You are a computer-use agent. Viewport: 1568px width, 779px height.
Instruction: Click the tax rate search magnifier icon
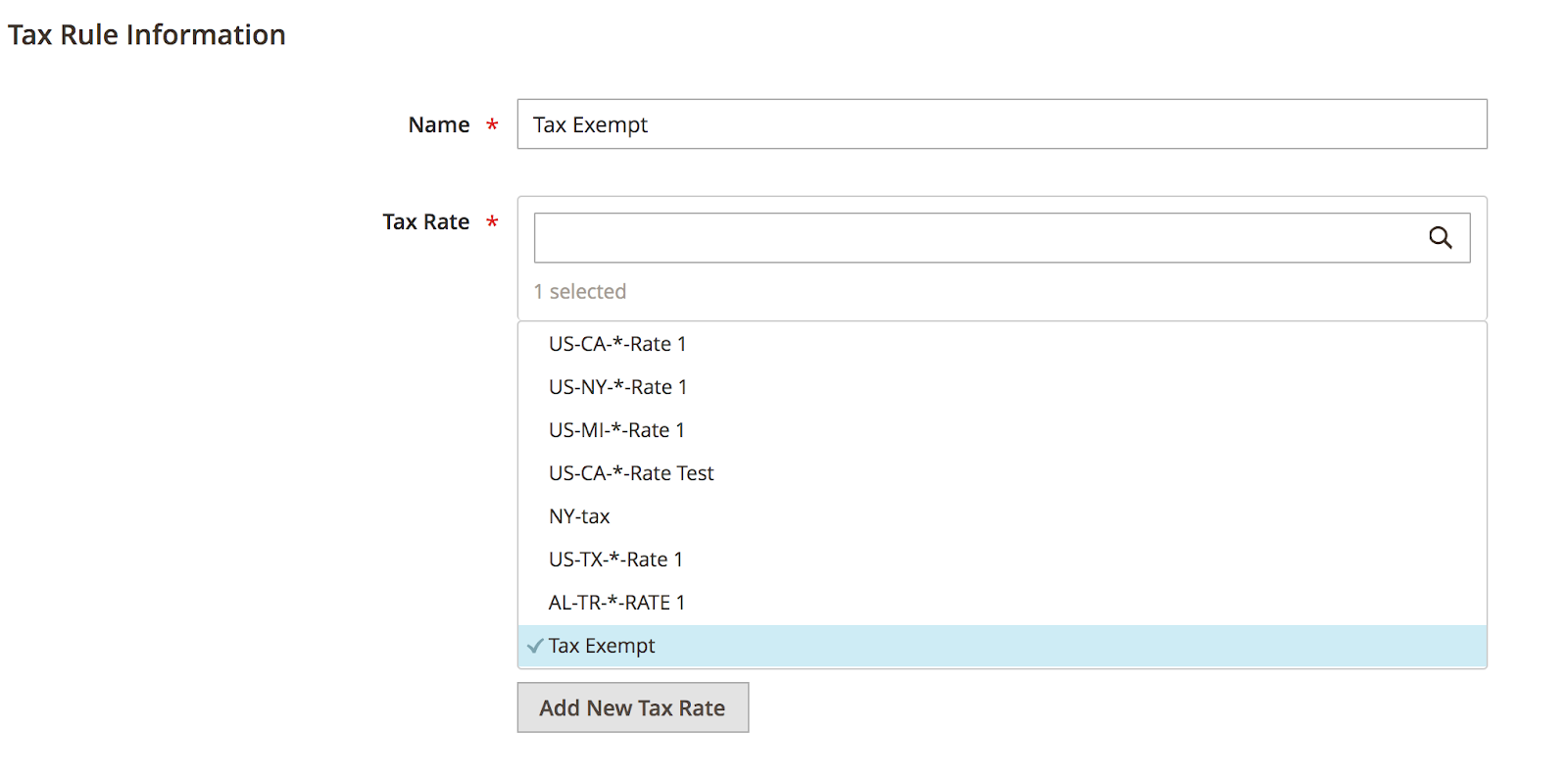(x=1440, y=237)
